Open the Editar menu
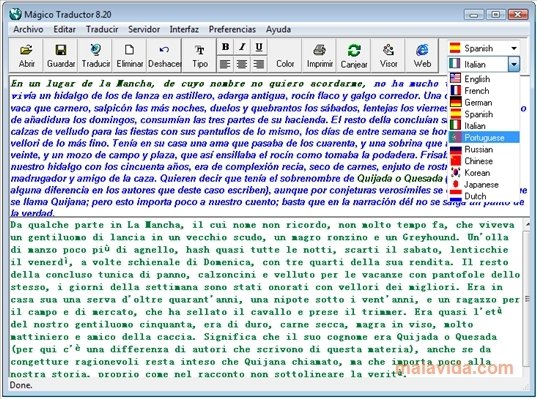The image size is (537, 399). click(64, 29)
